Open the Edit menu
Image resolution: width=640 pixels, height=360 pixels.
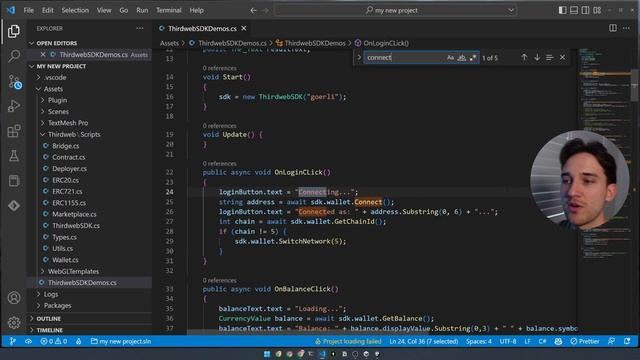[x=47, y=10]
